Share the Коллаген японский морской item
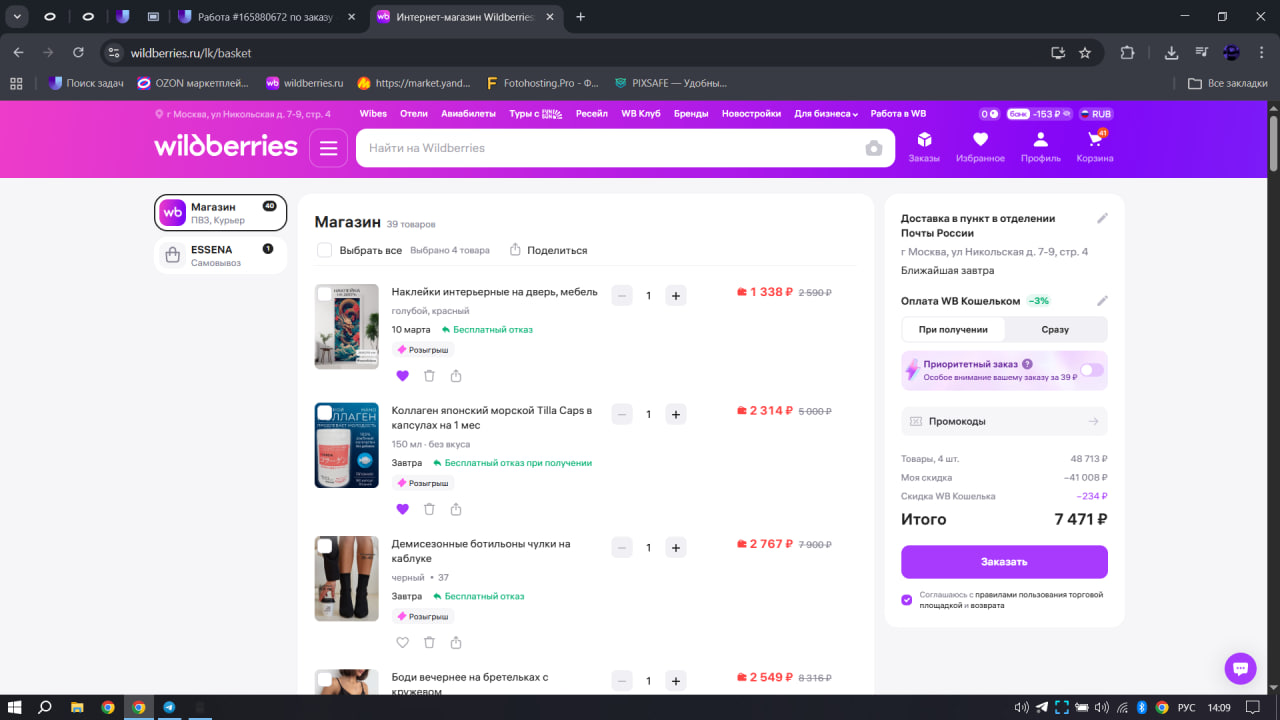 tap(456, 509)
